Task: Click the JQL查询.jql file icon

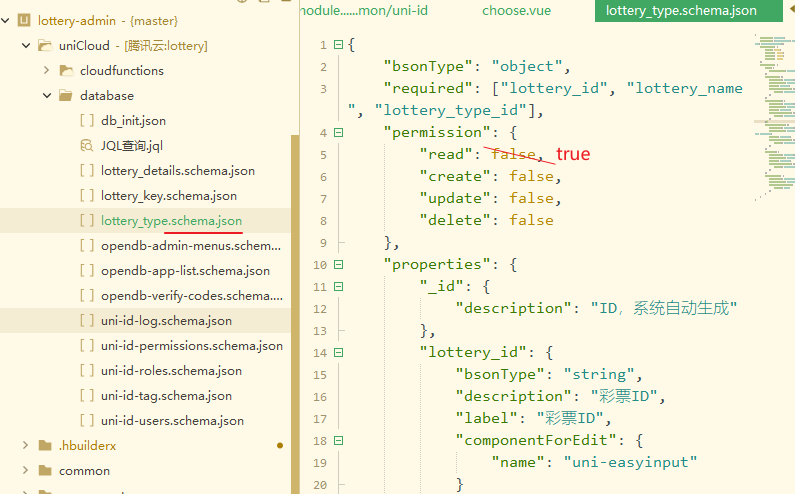Action: (87, 146)
